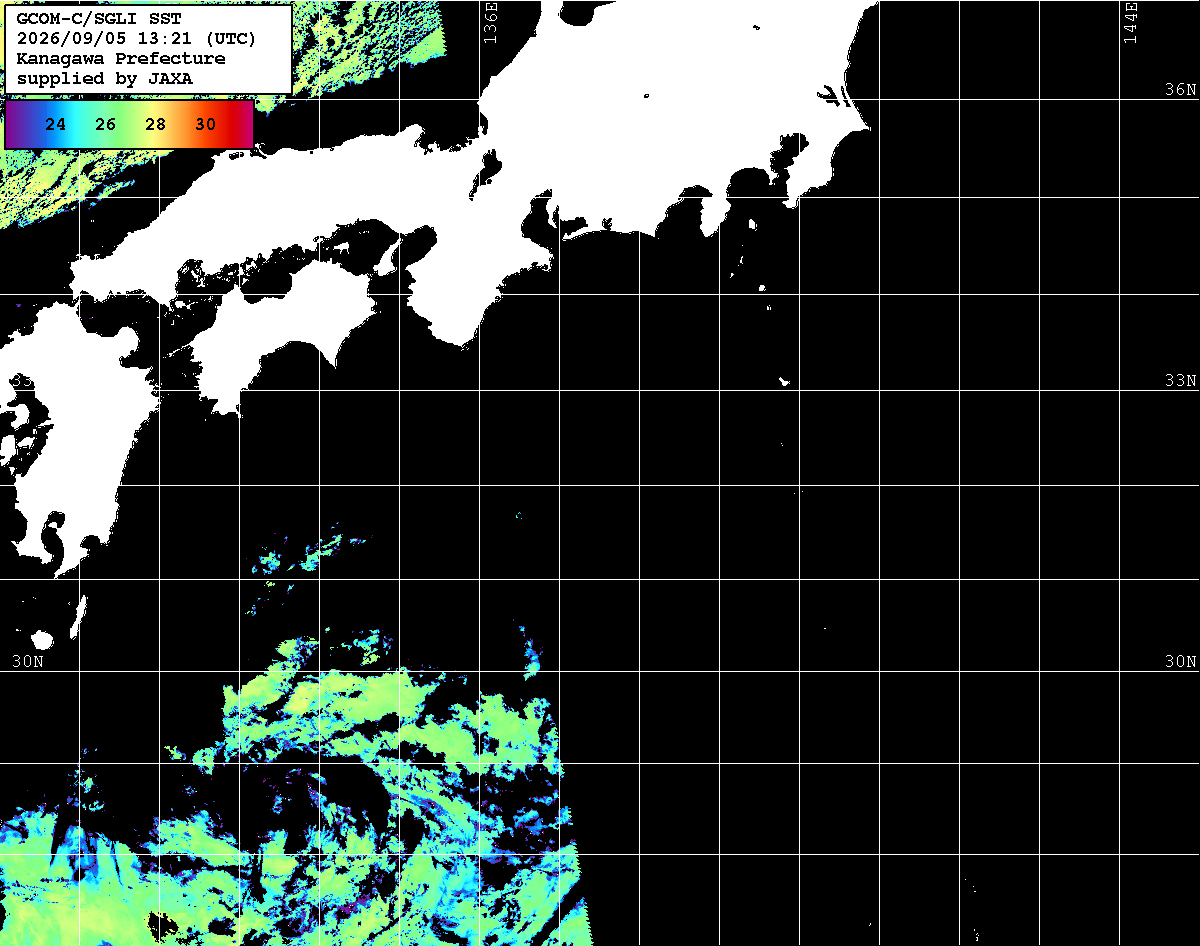This screenshot has height=946, width=1200.
Task: Click the GCOM-C/SGLI SST title text
Action: pyautogui.click(x=99, y=19)
